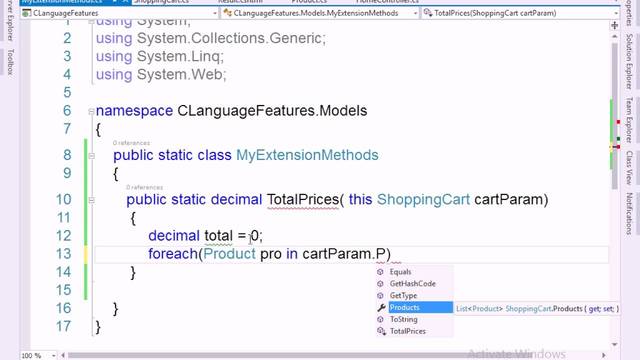This screenshot has width=640, height=360.
Task: Open the Toolbox side tab
Action: click(x=11, y=62)
